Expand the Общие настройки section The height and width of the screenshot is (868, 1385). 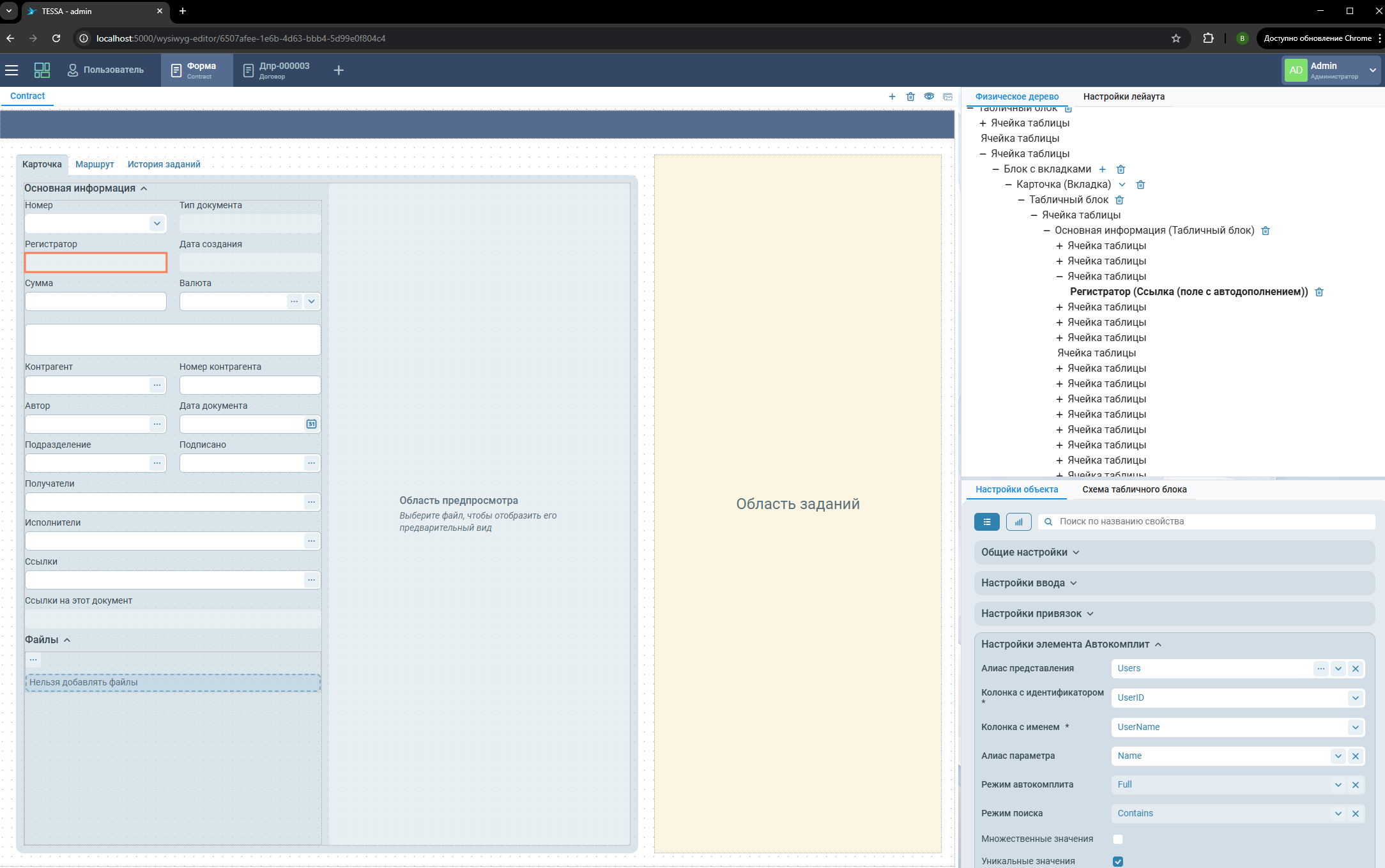1030,552
